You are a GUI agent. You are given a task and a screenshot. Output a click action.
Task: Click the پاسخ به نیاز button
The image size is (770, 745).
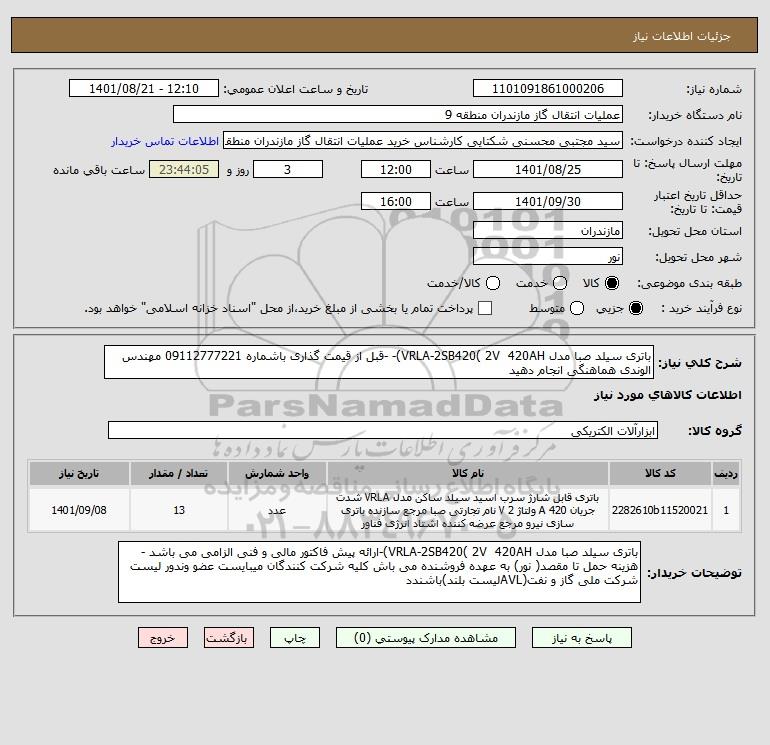pos(581,638)
